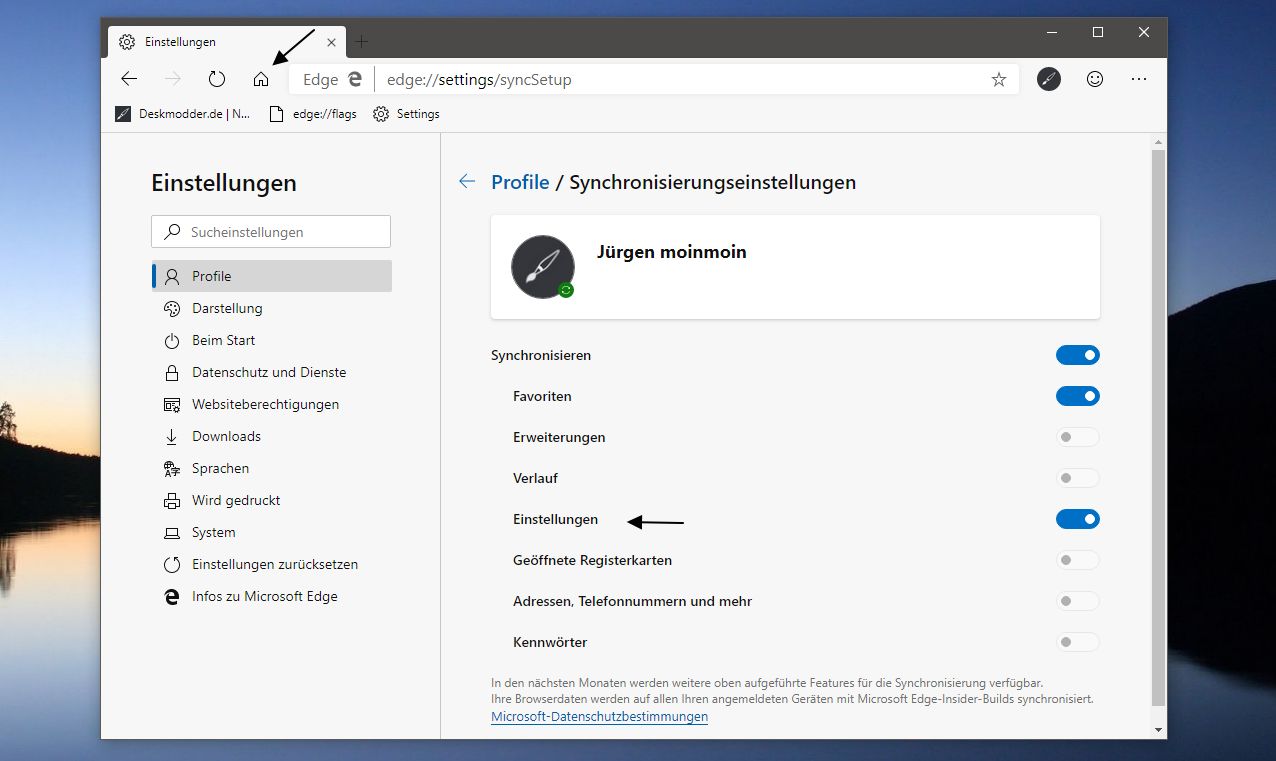Click the Geöffnete Registerkarten toggle

[1078, 560]
